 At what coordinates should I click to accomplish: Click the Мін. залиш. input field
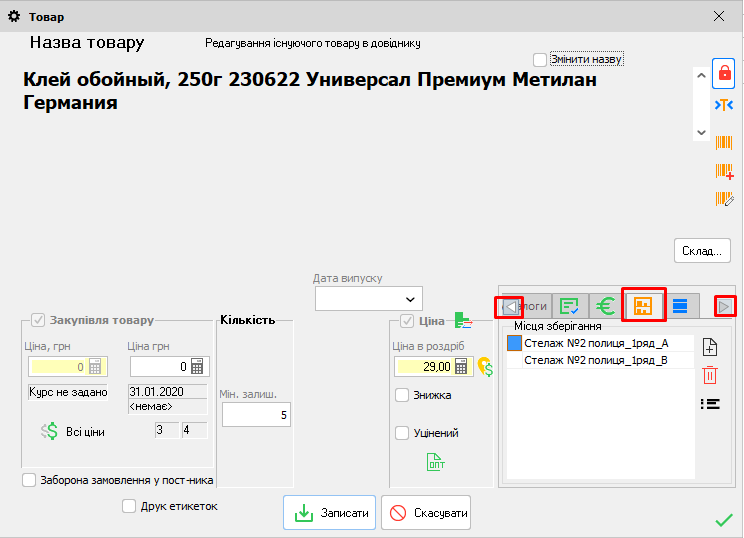point(256,414)
